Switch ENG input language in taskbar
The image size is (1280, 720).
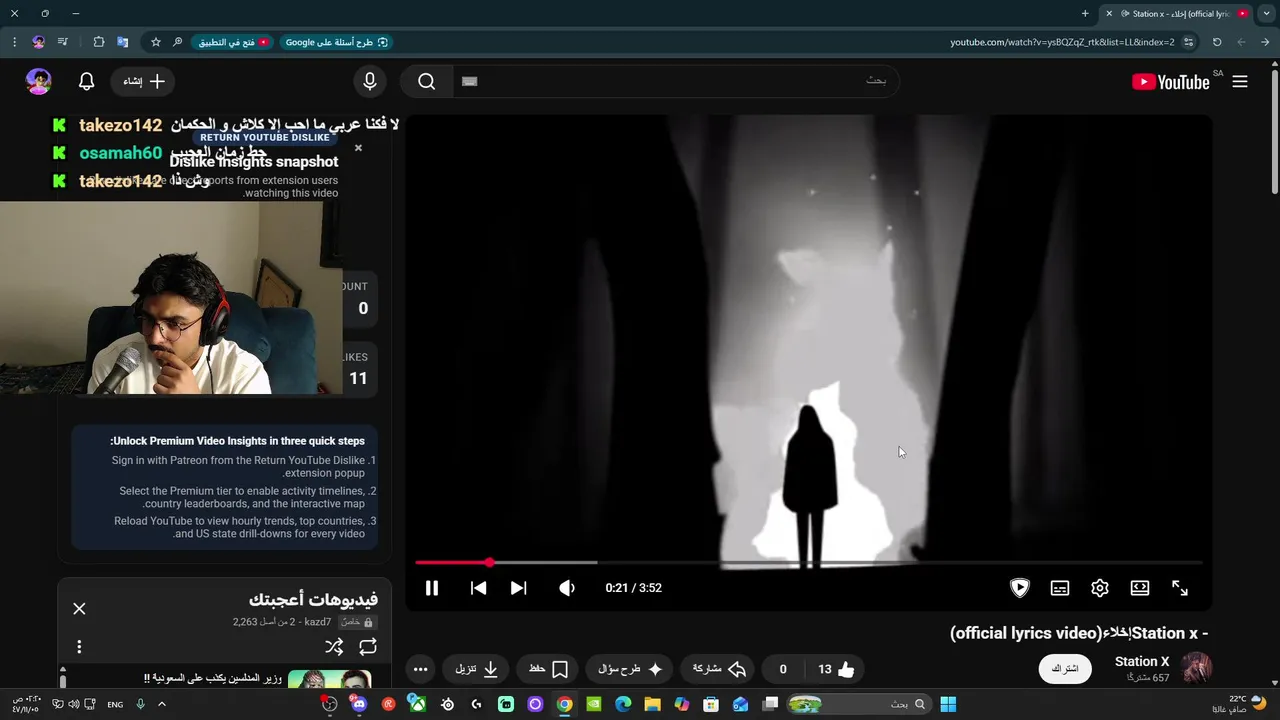115,704
